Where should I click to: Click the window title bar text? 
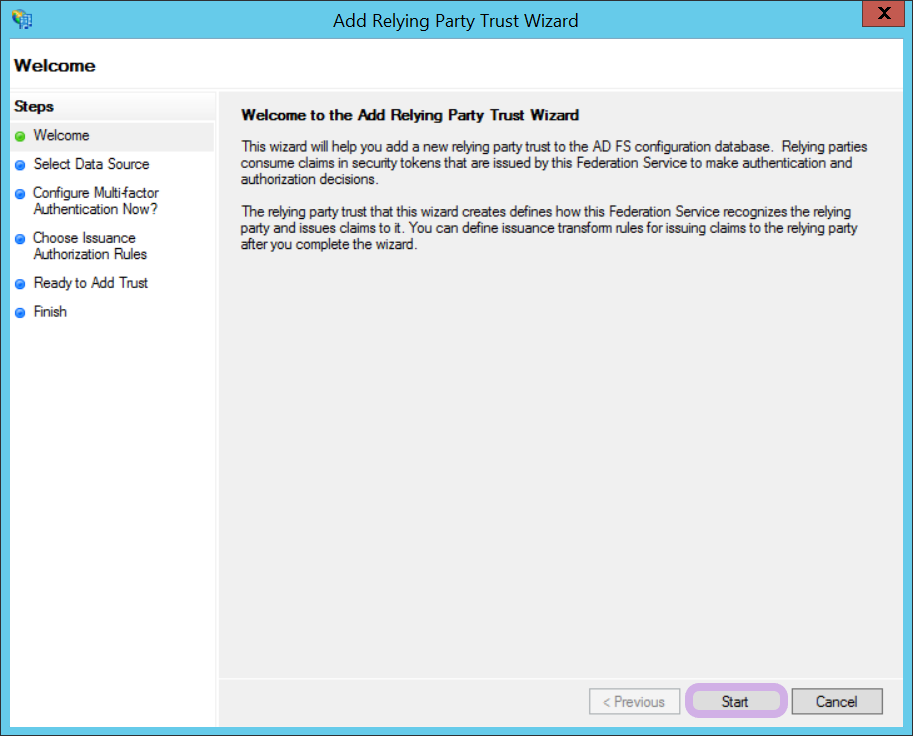coord(455,21)
